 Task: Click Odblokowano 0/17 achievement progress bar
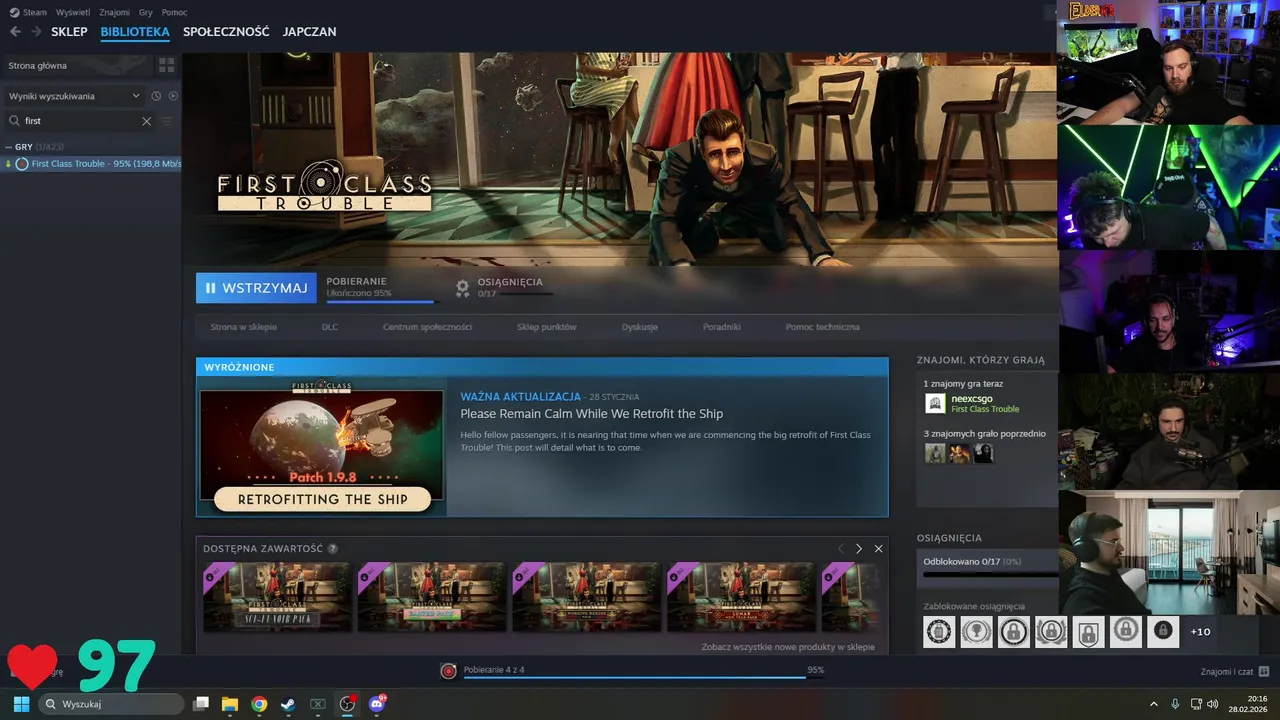click(990, 575)
